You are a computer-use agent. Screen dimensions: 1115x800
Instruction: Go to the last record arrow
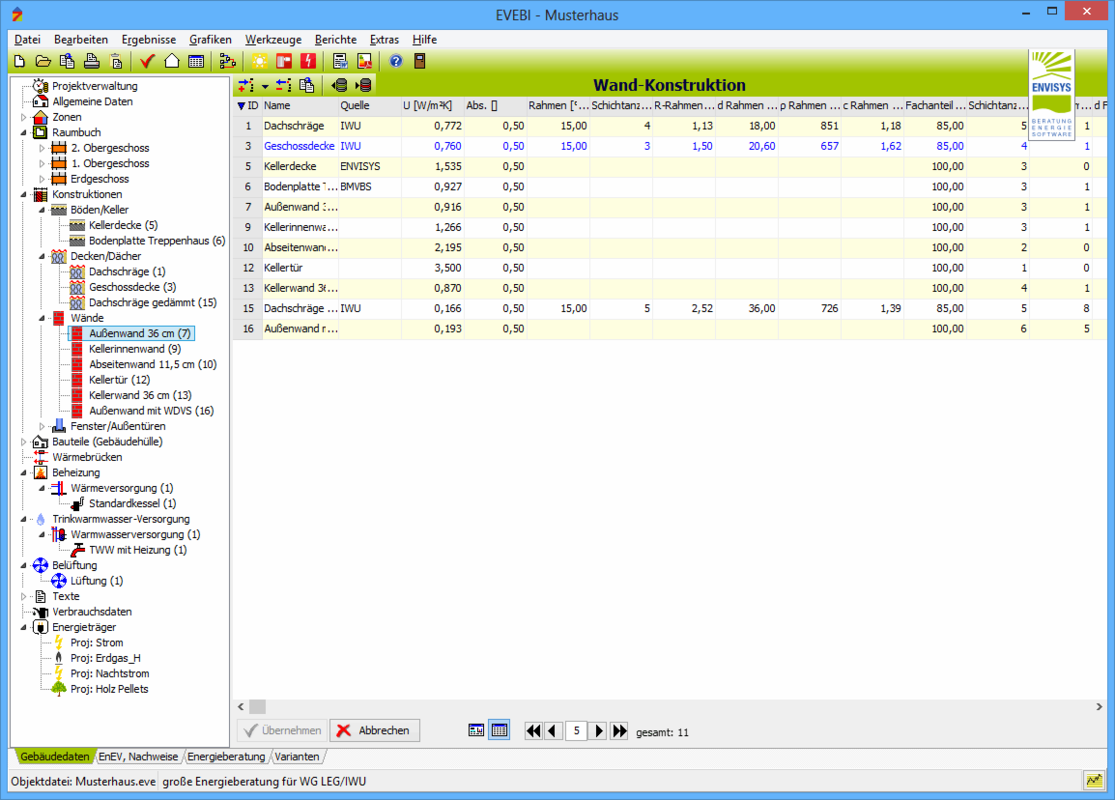coord(619,731)
